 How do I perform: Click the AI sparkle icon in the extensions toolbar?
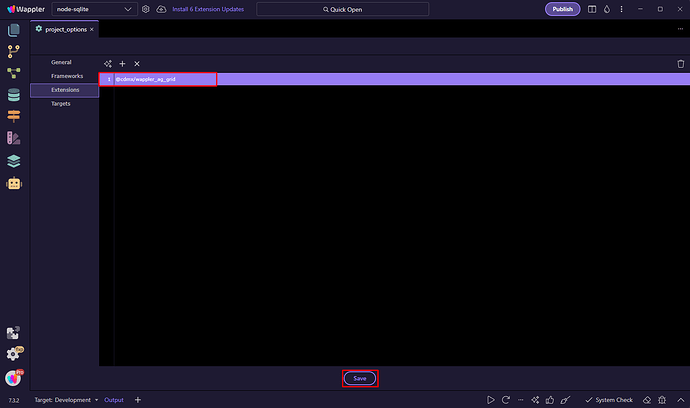click(108, 64)
